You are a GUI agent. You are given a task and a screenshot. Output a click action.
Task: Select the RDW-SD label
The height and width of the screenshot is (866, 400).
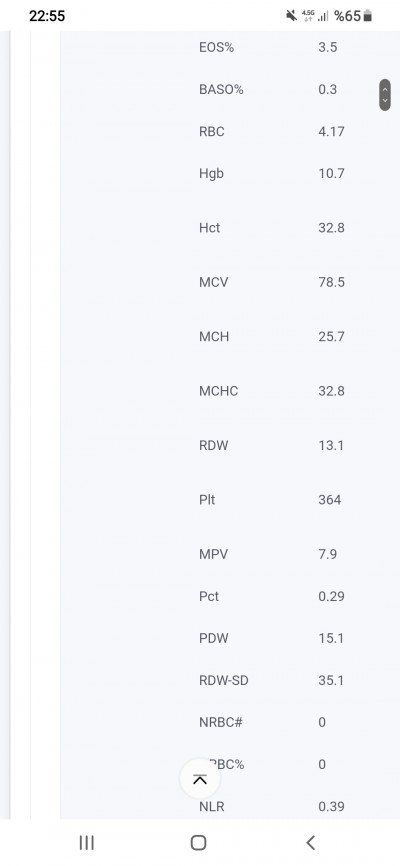224,680
